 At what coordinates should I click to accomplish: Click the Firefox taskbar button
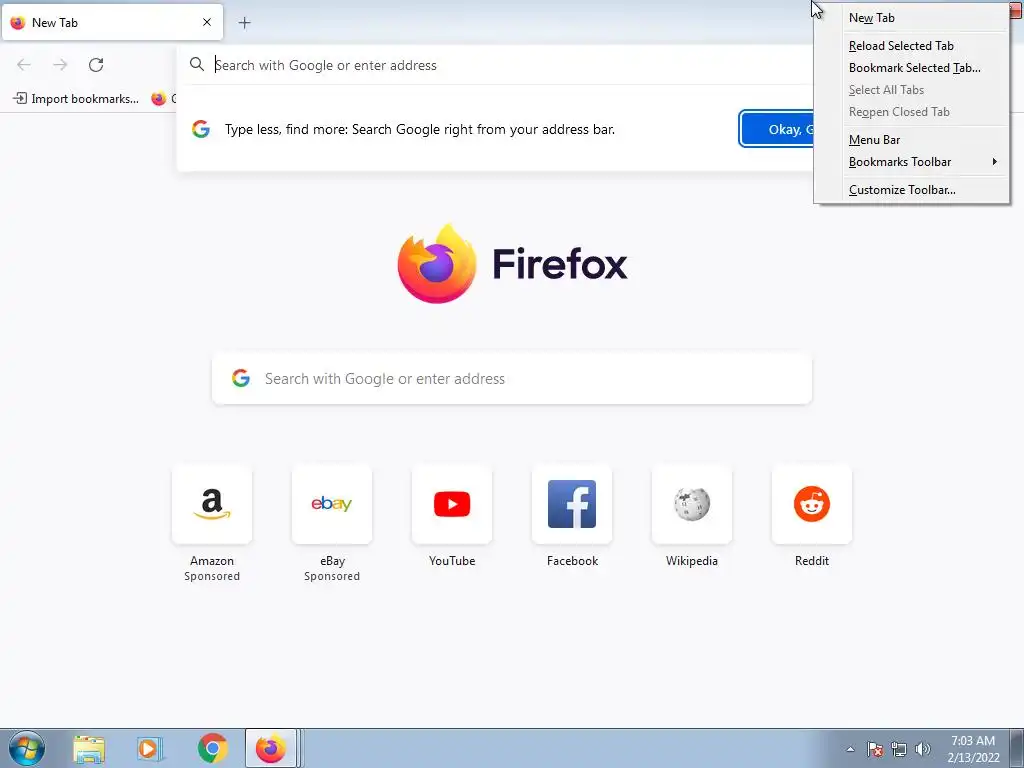click(271, 748)
